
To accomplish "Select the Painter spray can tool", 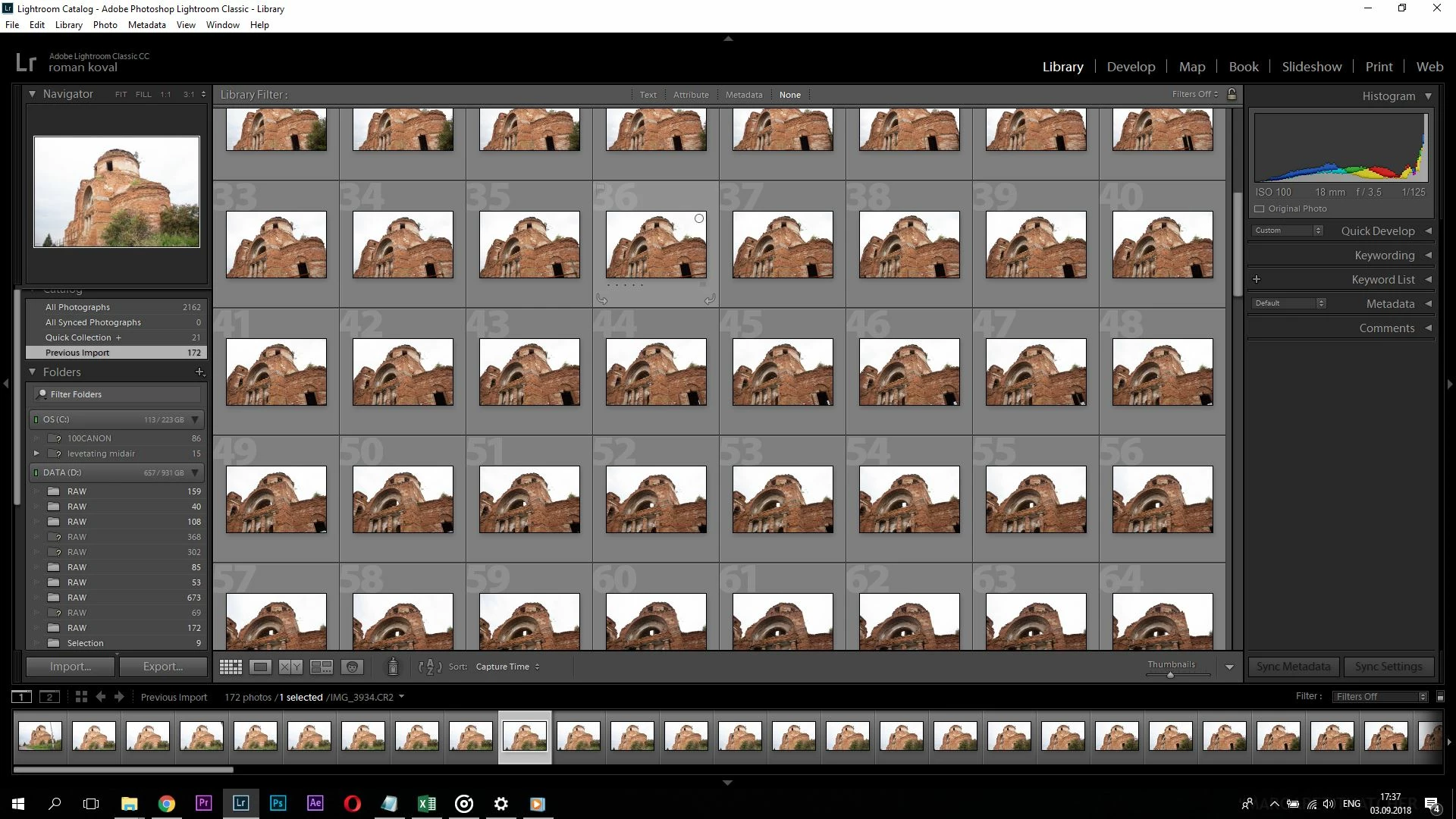I will click(x=393, y=667).
